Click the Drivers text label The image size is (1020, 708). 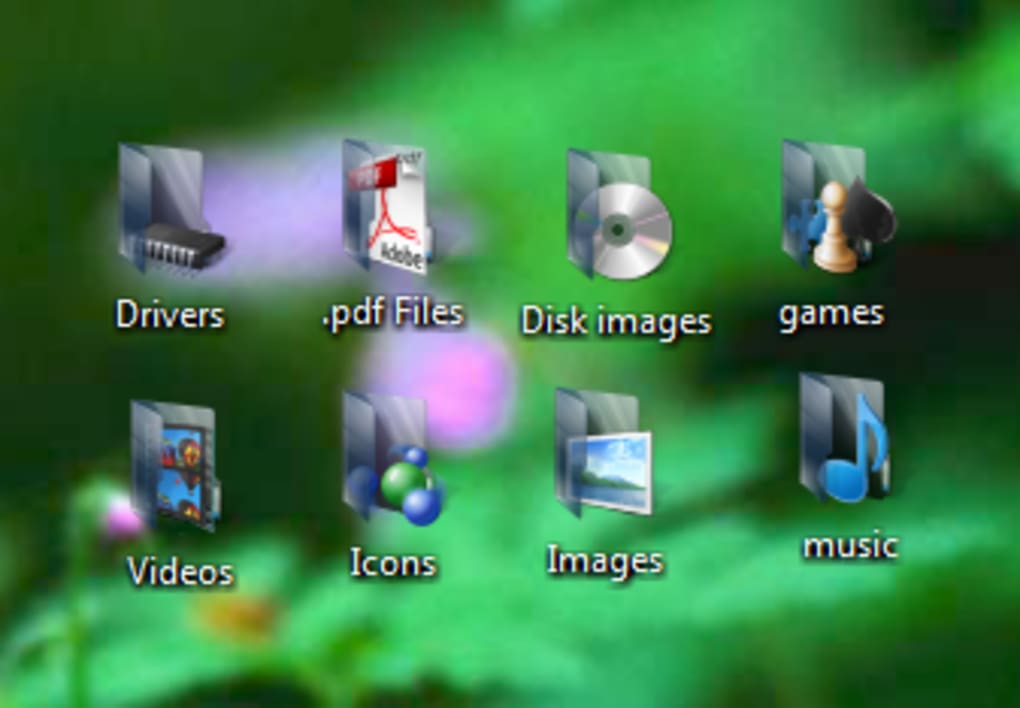(x=170, y=313)
